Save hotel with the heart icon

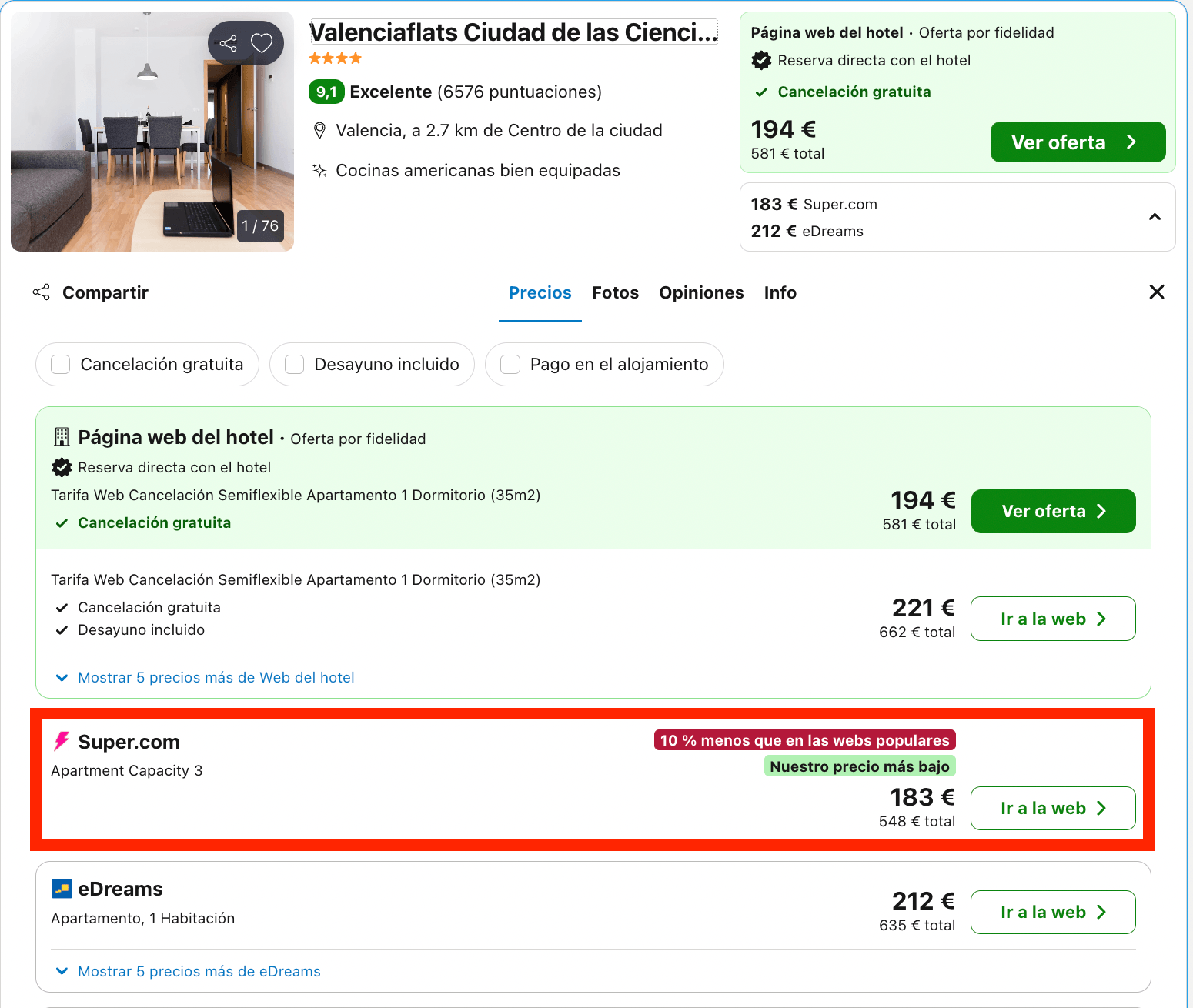[x=262, y=43]
